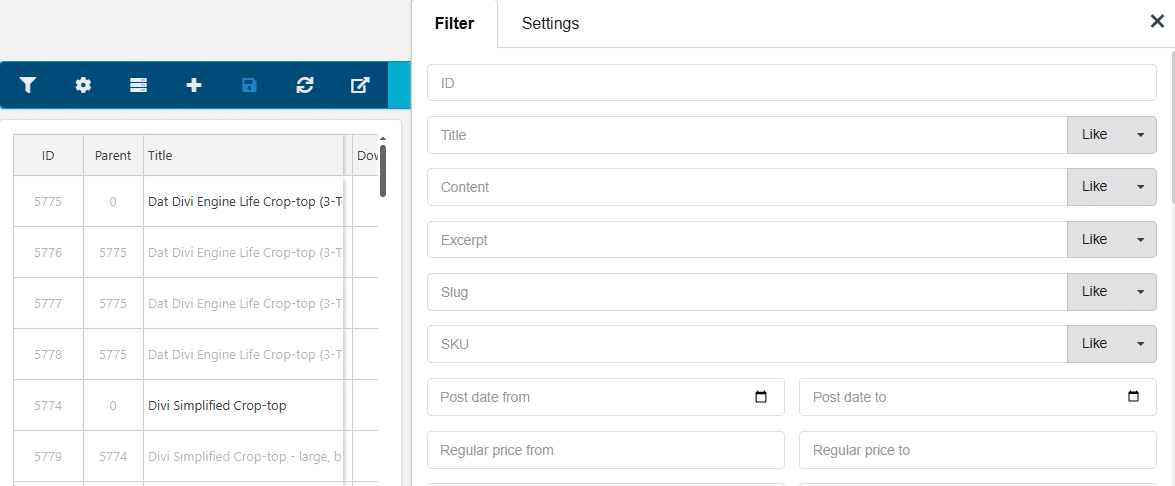Open the filter funnel icon in toolbar
The width and height of the screenshot is (1175, 486).
[28, 85]
